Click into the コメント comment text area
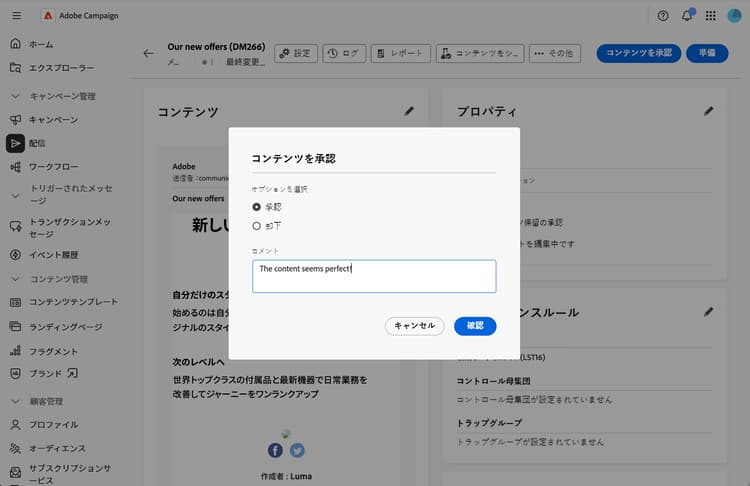Image resolution: width=750 pixels, height=486 pixels. pos(374,276)
